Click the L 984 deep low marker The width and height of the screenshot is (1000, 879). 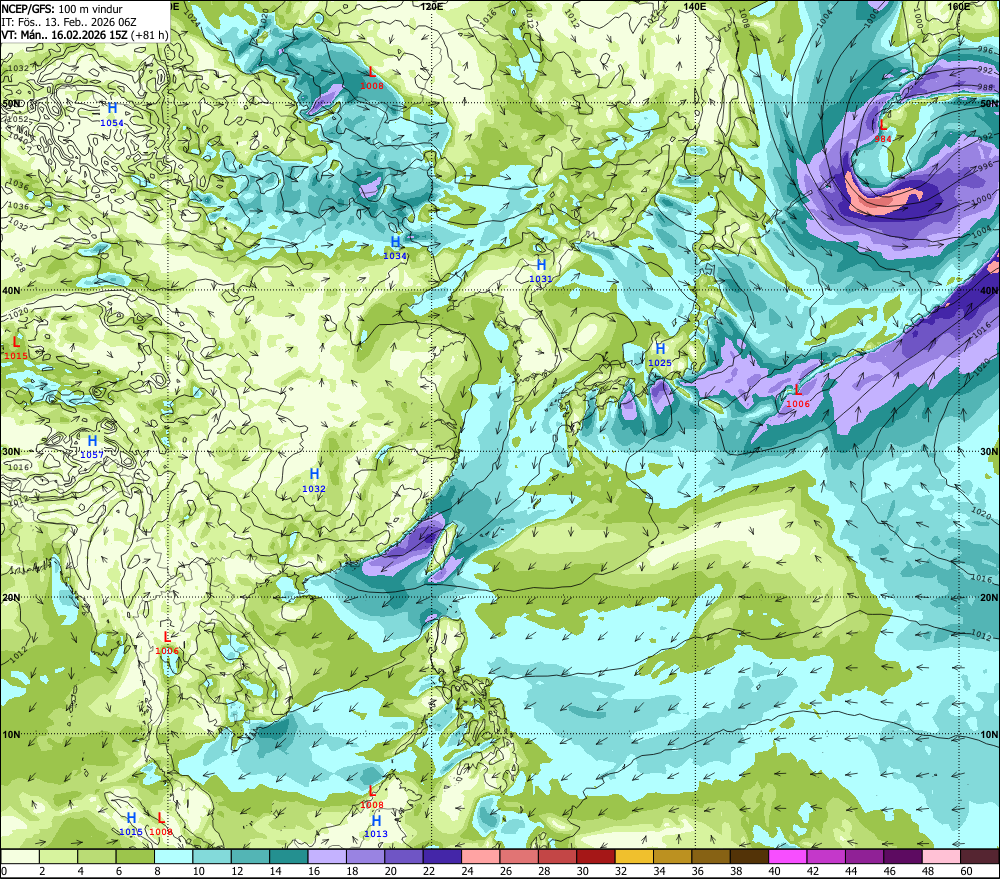pyautogui.click(x=883, y=131)
